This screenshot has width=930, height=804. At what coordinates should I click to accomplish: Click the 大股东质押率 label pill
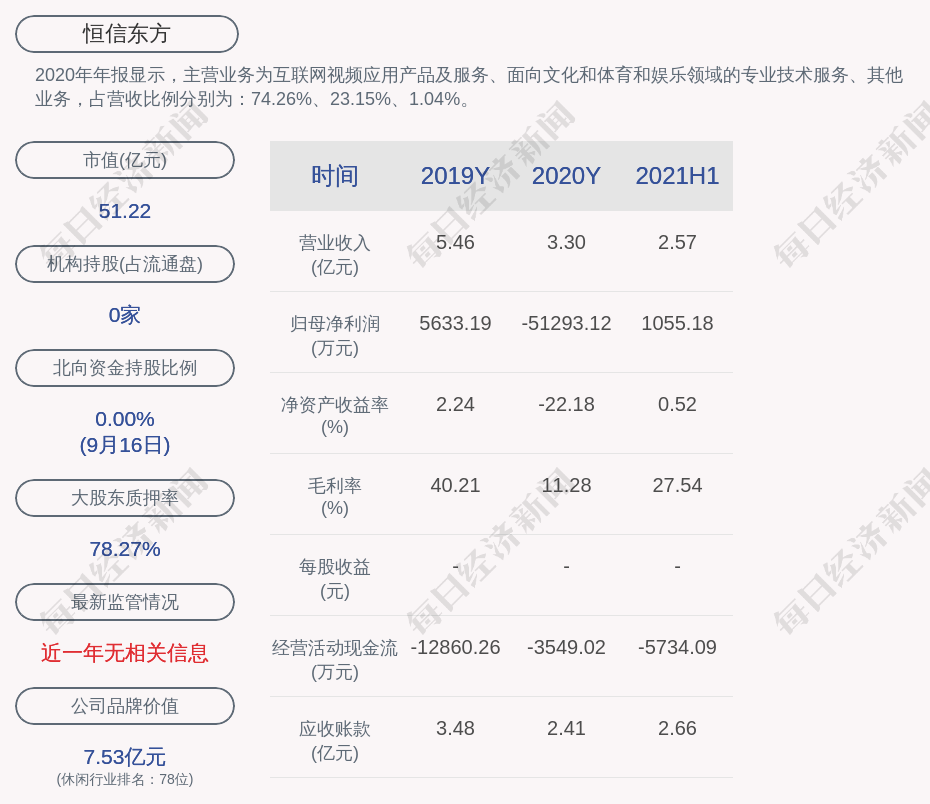pos(125,498)
